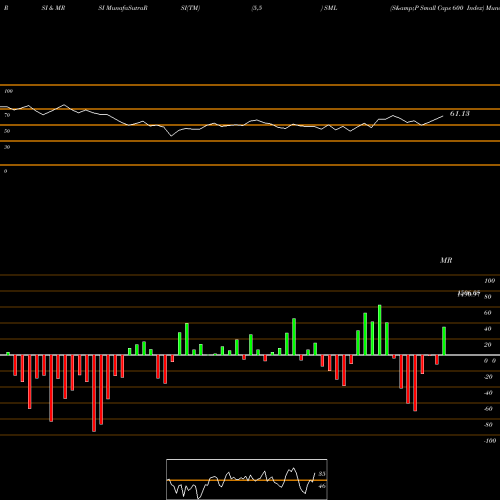Click the 20 label on the MR axis
Image resolution: width=500 pixels, height=500 pixels.
click(488, 345)
